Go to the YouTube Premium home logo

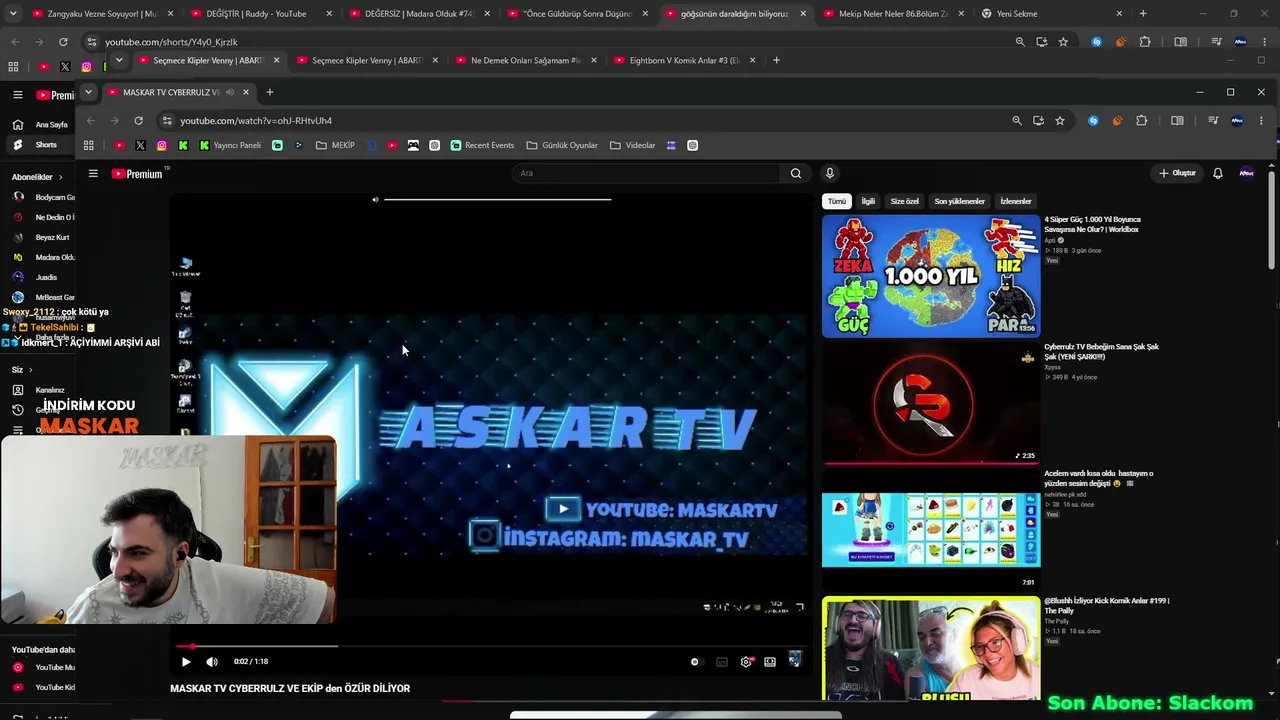pyautogui.click(x=137, y=174)
